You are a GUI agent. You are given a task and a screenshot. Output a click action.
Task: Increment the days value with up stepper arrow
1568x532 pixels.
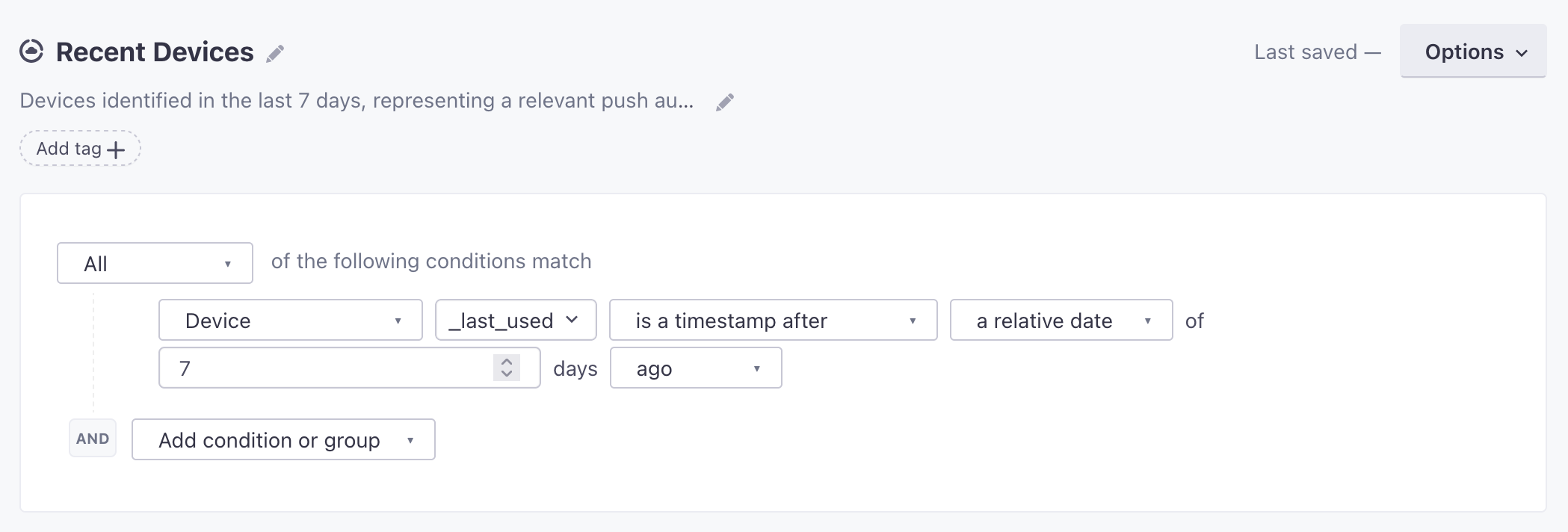pyautogui.click(x=507, y=362)
